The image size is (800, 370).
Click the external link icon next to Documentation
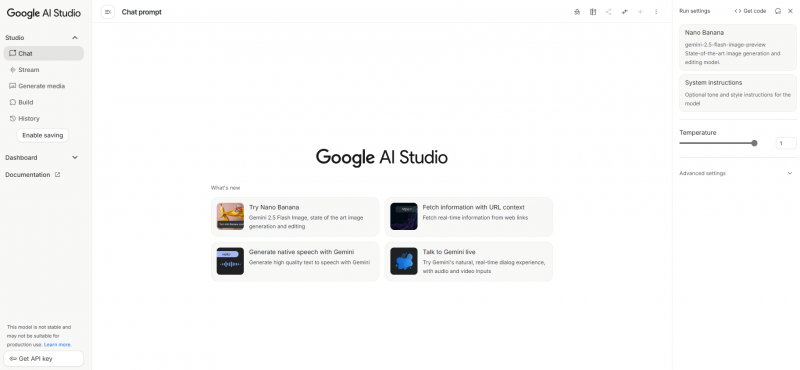(x=58, y=175)
